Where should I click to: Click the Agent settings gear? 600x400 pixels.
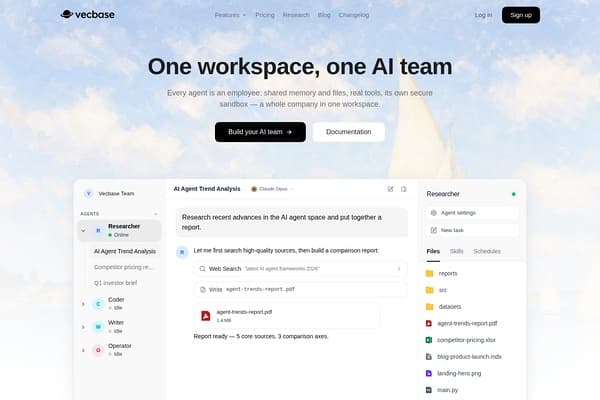(434, 213)
